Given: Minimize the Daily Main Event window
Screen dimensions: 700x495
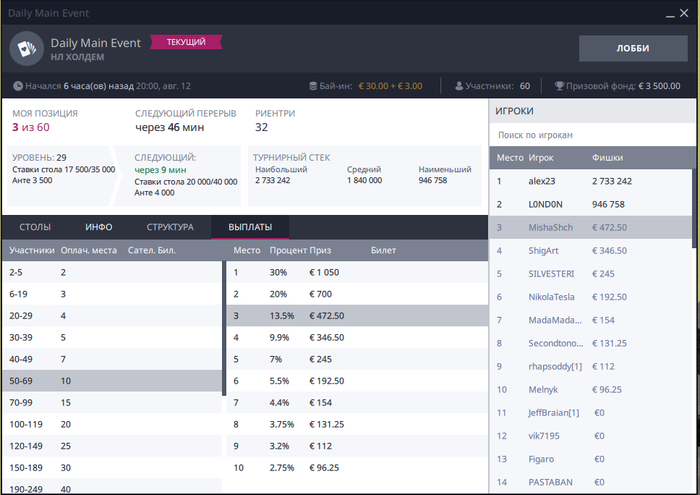Looking at the screenshot, I should (670, 14).
